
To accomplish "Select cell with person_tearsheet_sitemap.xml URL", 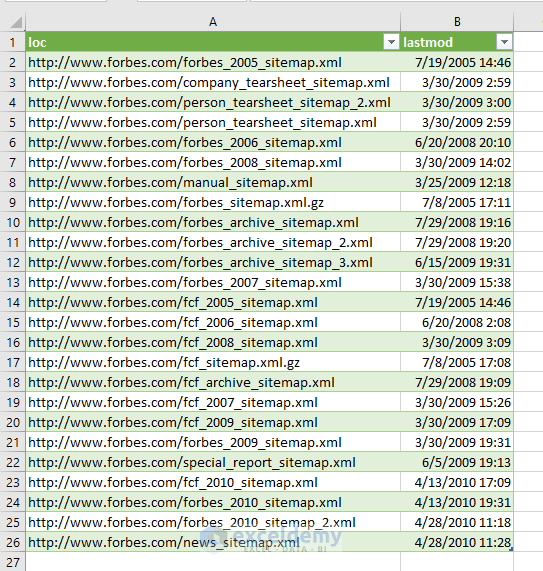I will [x=213, y=122].
